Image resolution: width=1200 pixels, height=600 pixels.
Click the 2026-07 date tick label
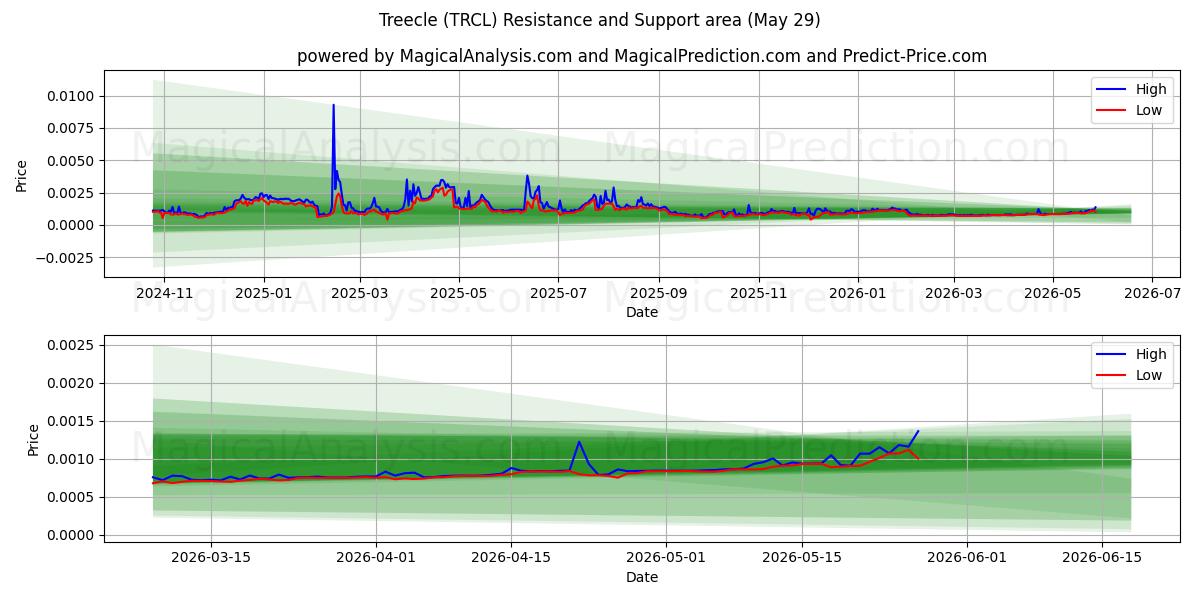point(1152,292)
